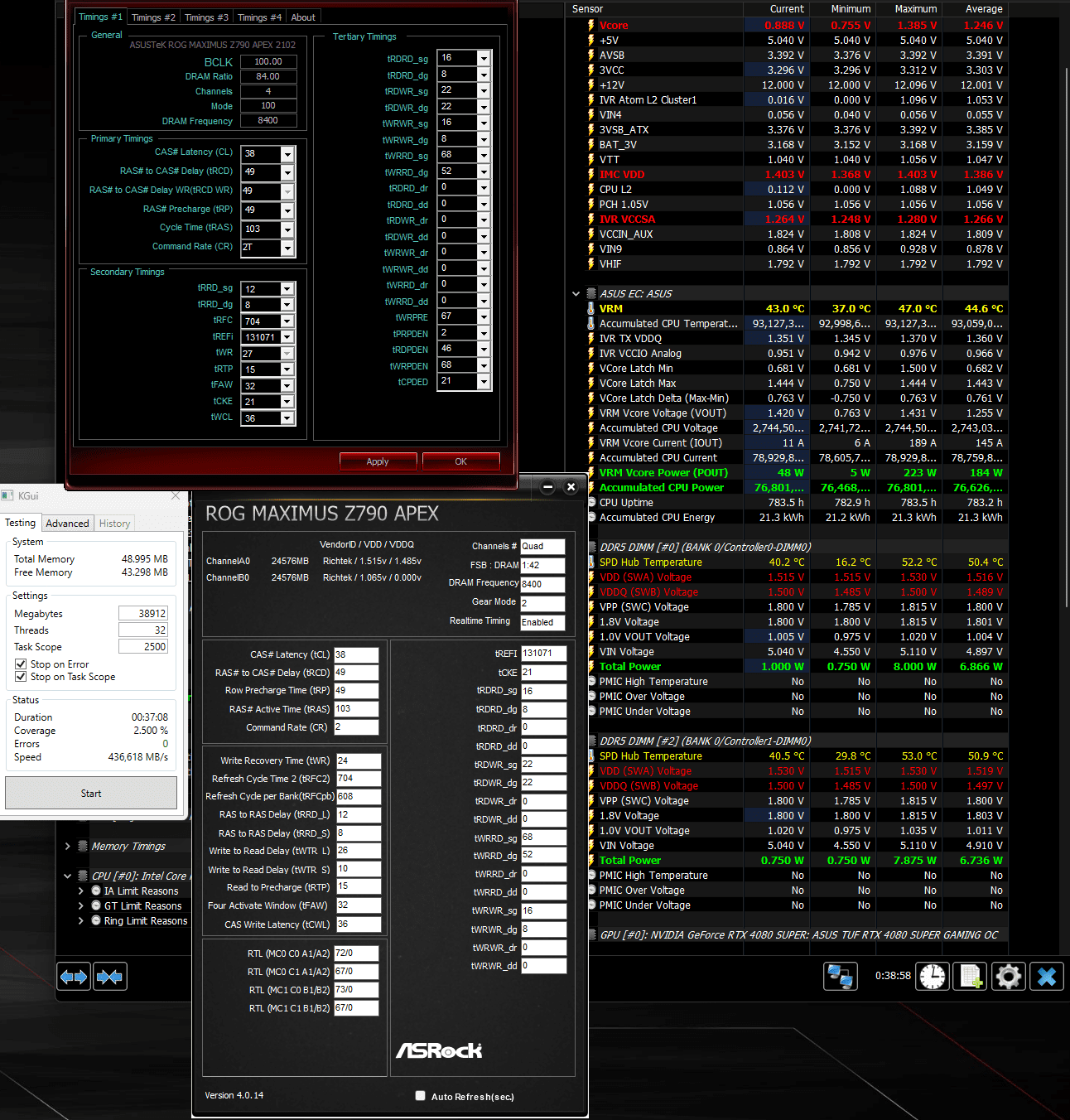Image resolution: width=1070 pixels, height=1120 pixels.
Task: Expand the Ring Limit Reasons node
Action: pos(81,920)
